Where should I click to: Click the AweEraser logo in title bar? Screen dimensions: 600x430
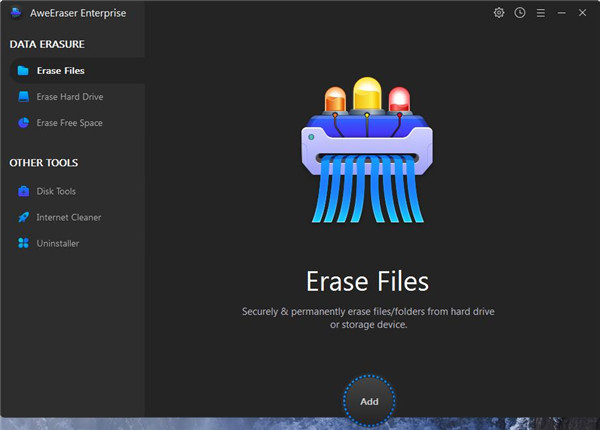coord(15,14)
